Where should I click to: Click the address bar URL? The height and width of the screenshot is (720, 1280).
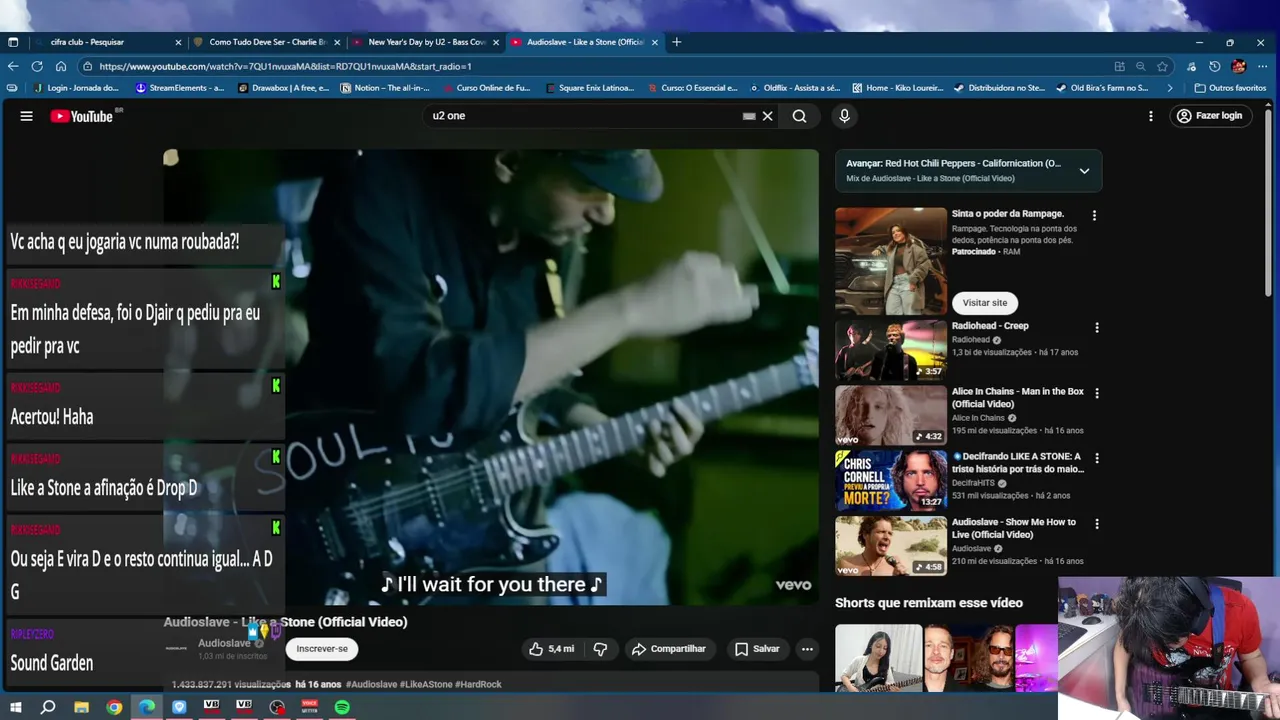click(x=285, y=66)
